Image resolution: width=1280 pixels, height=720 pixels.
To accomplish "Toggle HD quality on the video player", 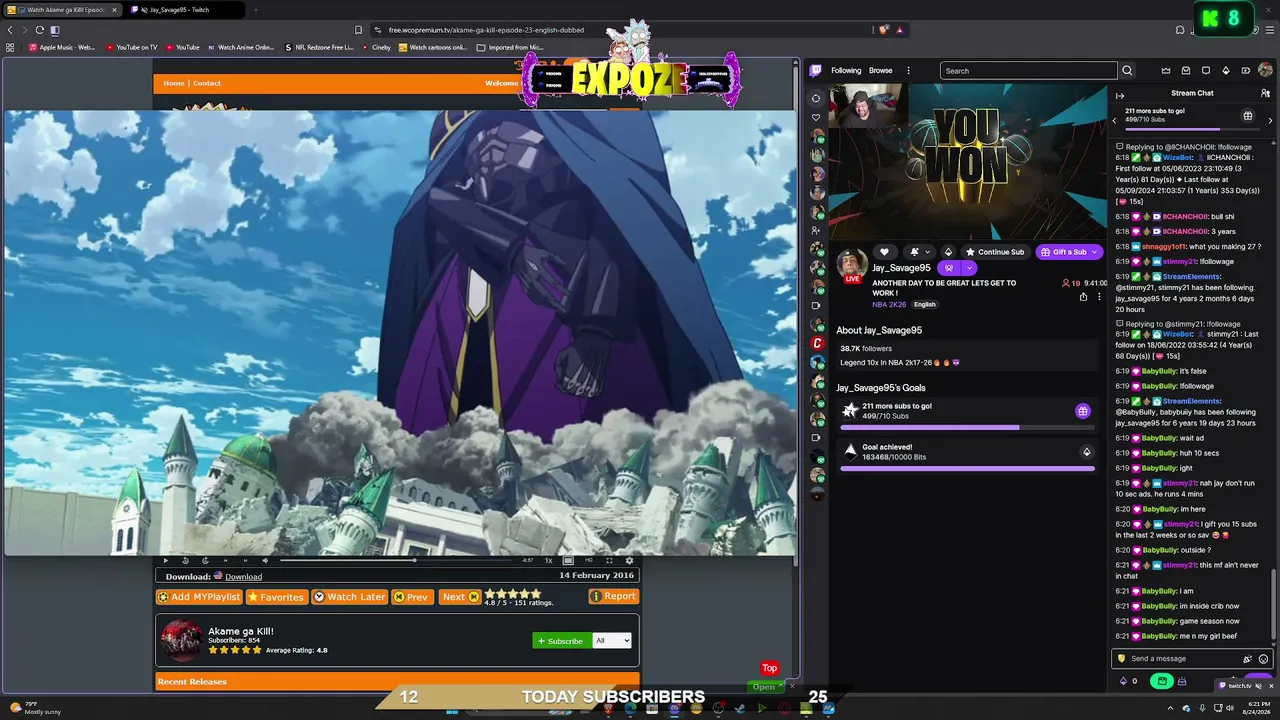I will pyautogui.click(x=589, y=560).
